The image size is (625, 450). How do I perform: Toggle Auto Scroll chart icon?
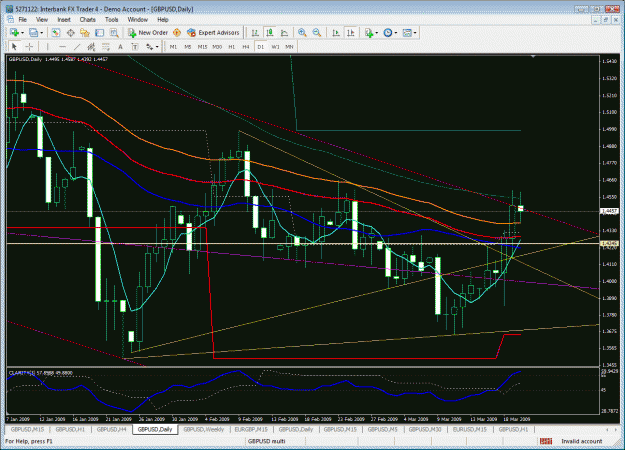click(x=336, y=33)
